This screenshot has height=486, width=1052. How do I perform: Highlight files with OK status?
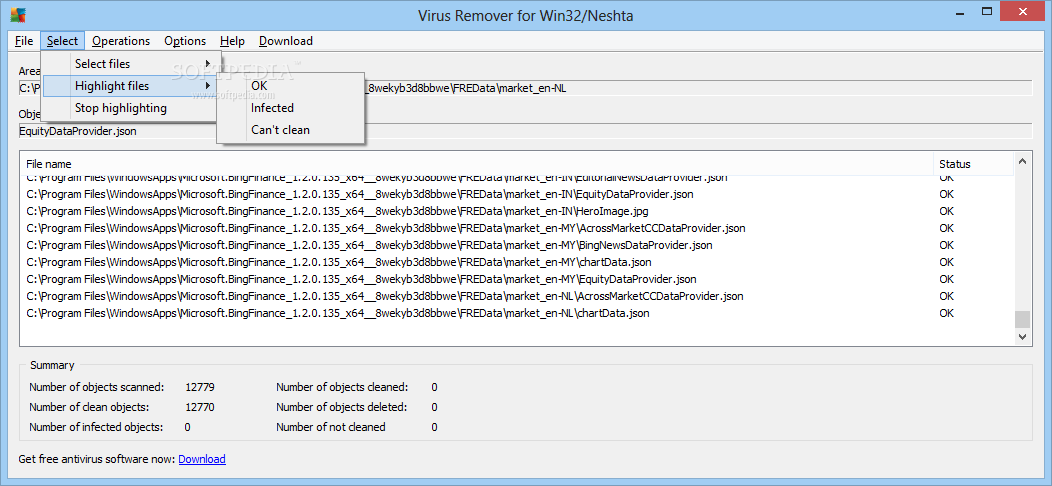291,86
